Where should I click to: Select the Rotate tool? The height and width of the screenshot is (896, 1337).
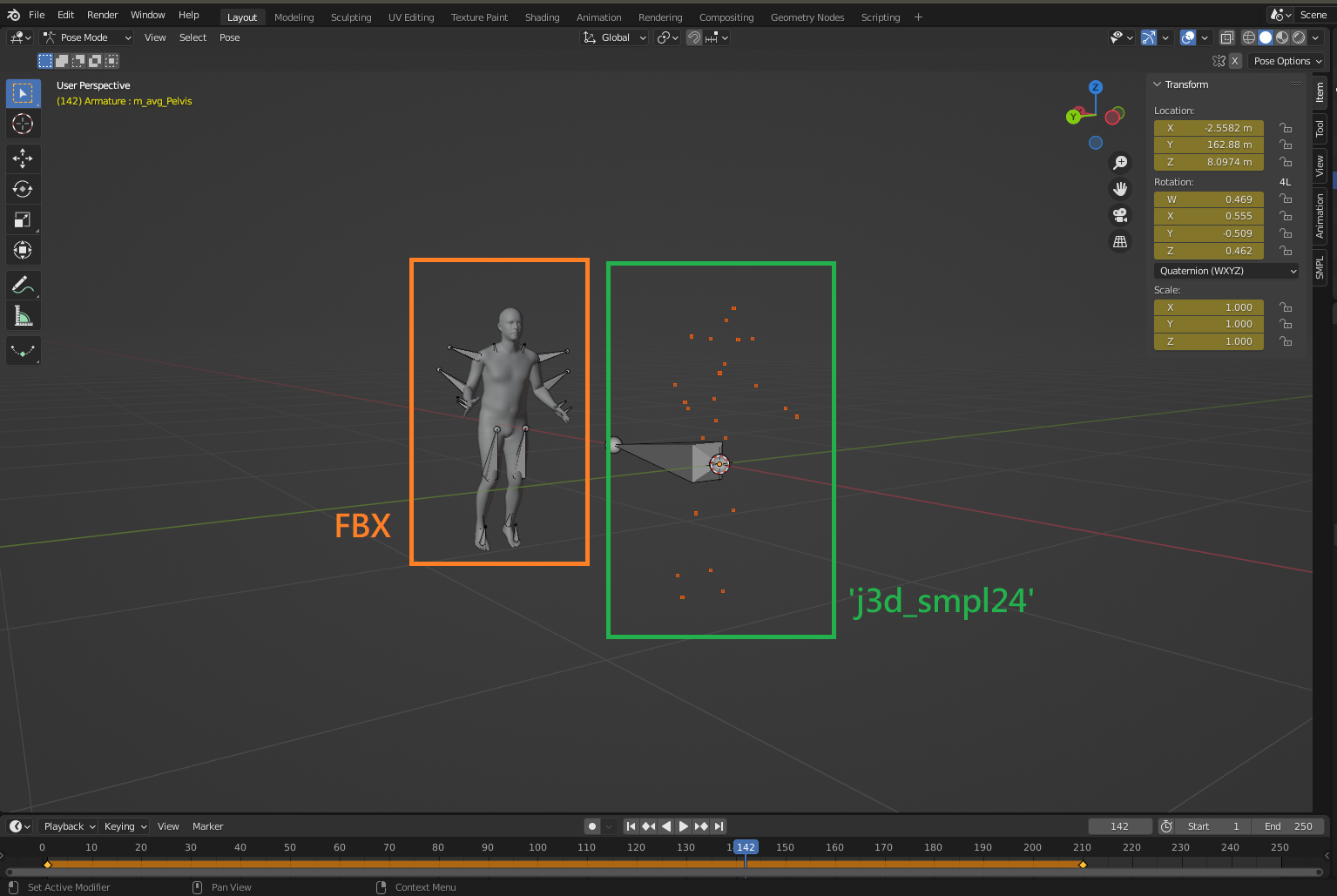pos(23,189)
